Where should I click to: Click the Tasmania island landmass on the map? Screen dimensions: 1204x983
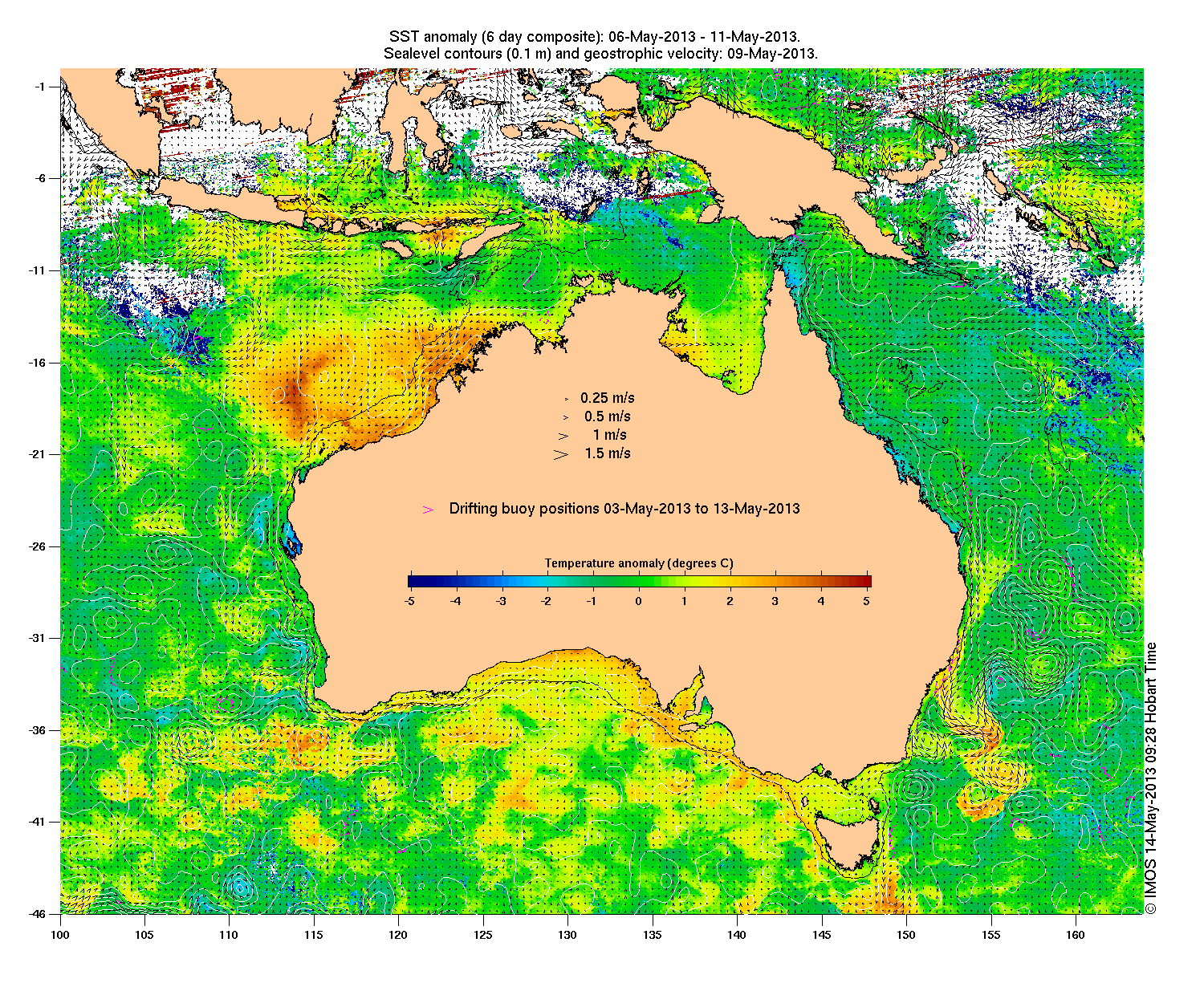851,841
